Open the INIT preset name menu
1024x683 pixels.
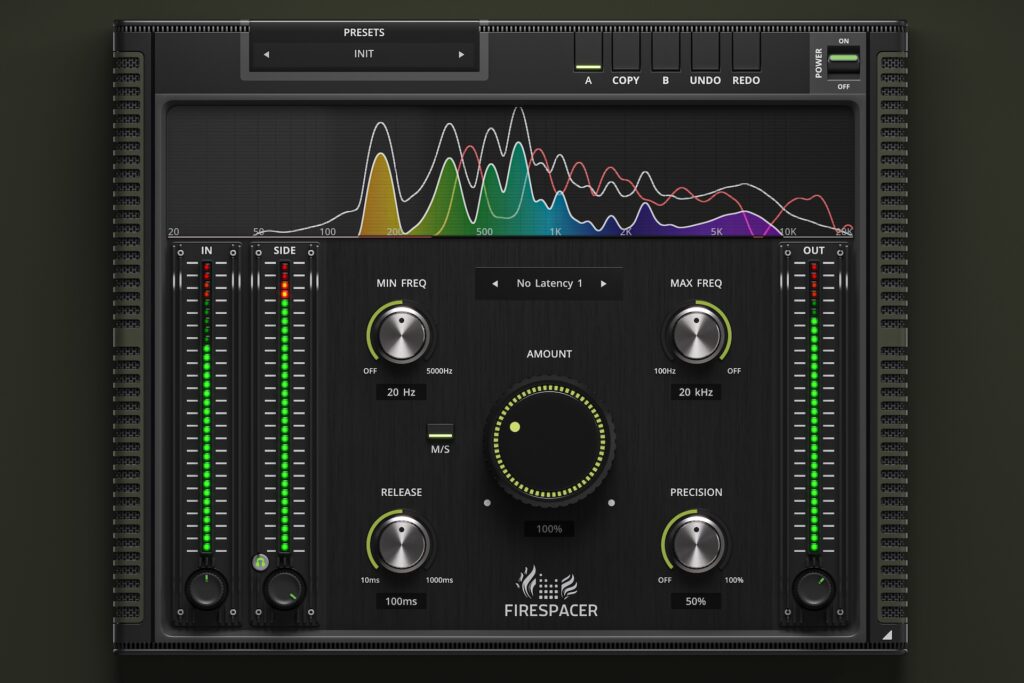pos(364,54)
